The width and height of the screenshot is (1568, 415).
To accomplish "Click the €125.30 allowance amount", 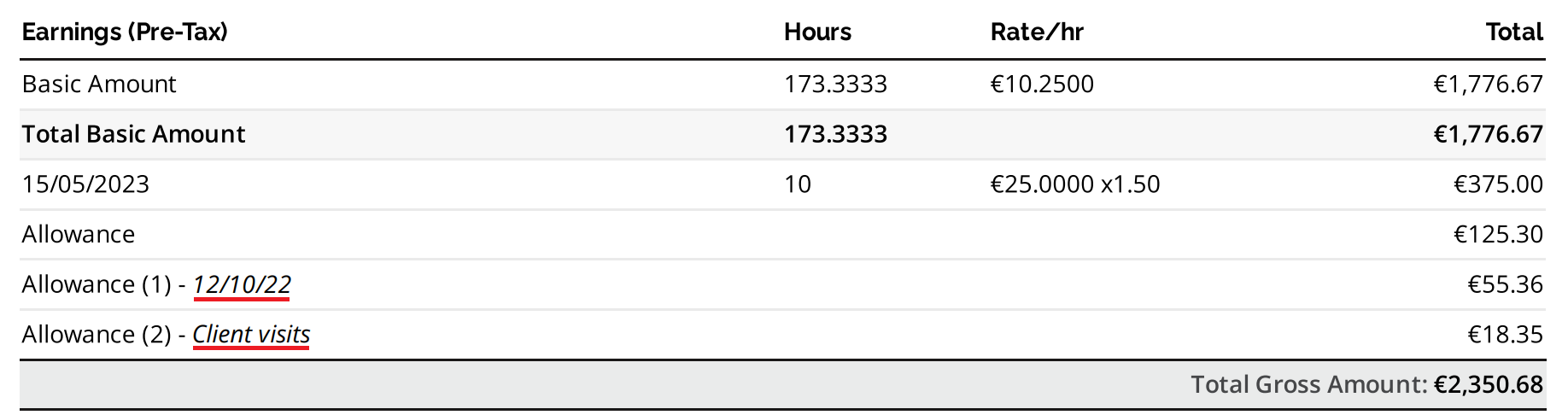I will click(1498, 234).
